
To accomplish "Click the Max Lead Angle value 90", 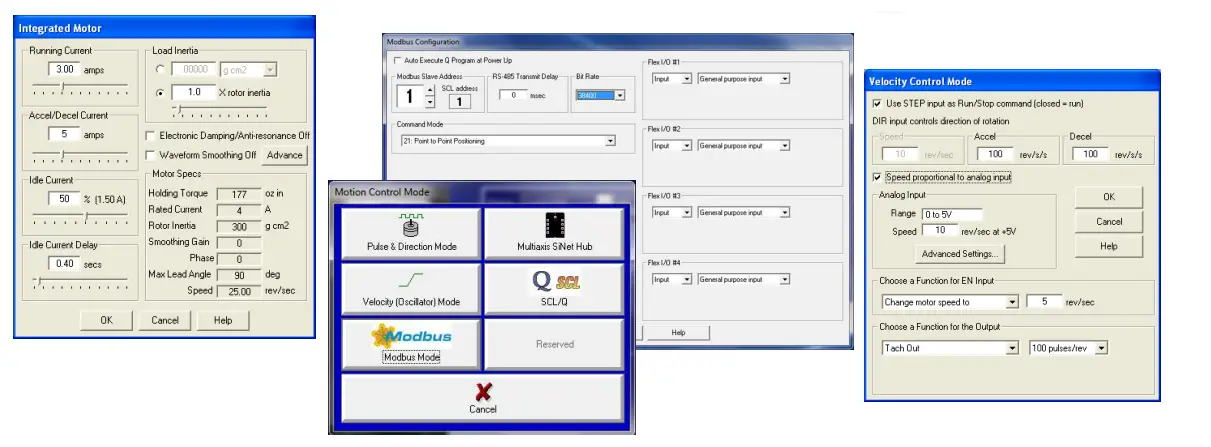I will point(238,274).
